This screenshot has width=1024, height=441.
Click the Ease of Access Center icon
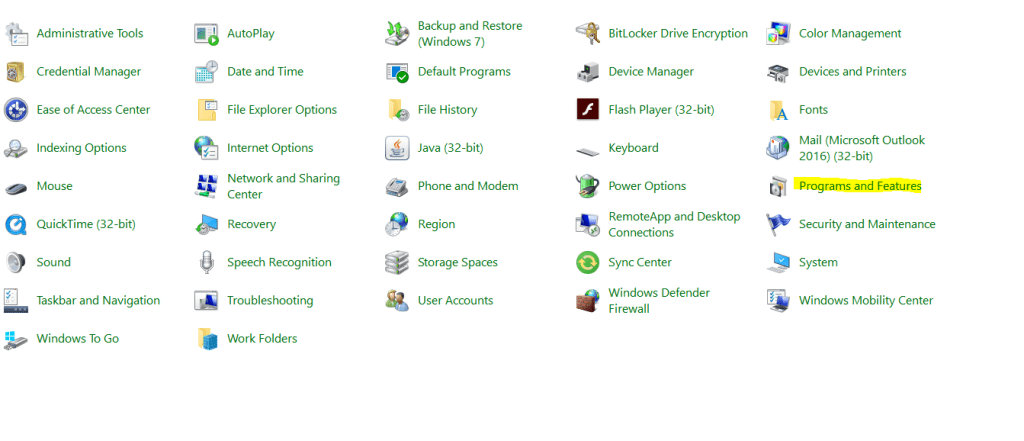tap(16, 110)
